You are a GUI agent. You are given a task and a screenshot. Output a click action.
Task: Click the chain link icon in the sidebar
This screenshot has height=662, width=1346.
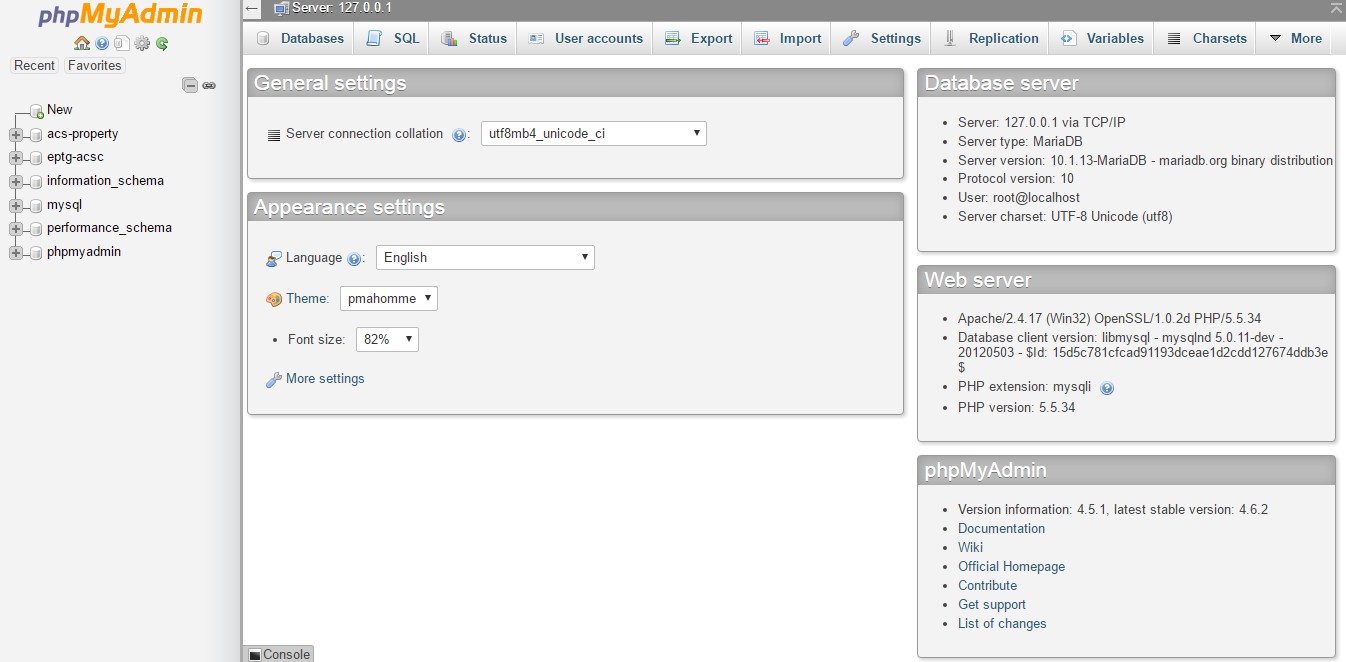pos(208,85)
